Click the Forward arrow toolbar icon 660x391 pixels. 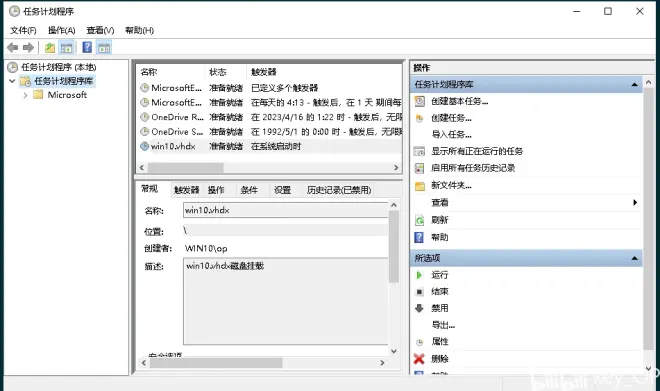pos(28,48)
